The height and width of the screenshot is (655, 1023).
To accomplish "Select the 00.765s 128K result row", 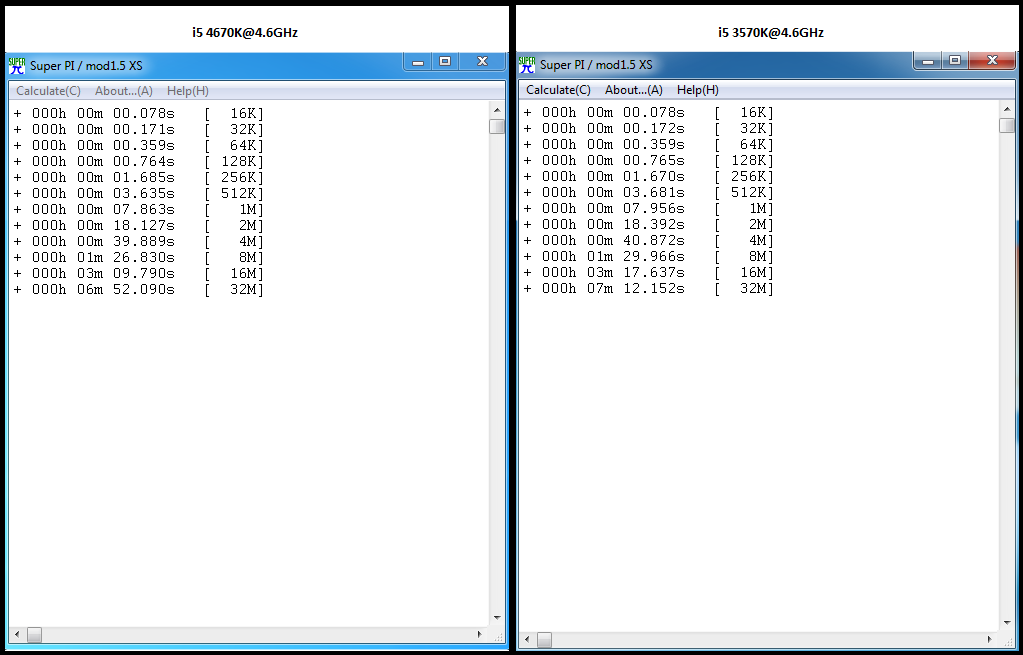I will click(649, 160).
